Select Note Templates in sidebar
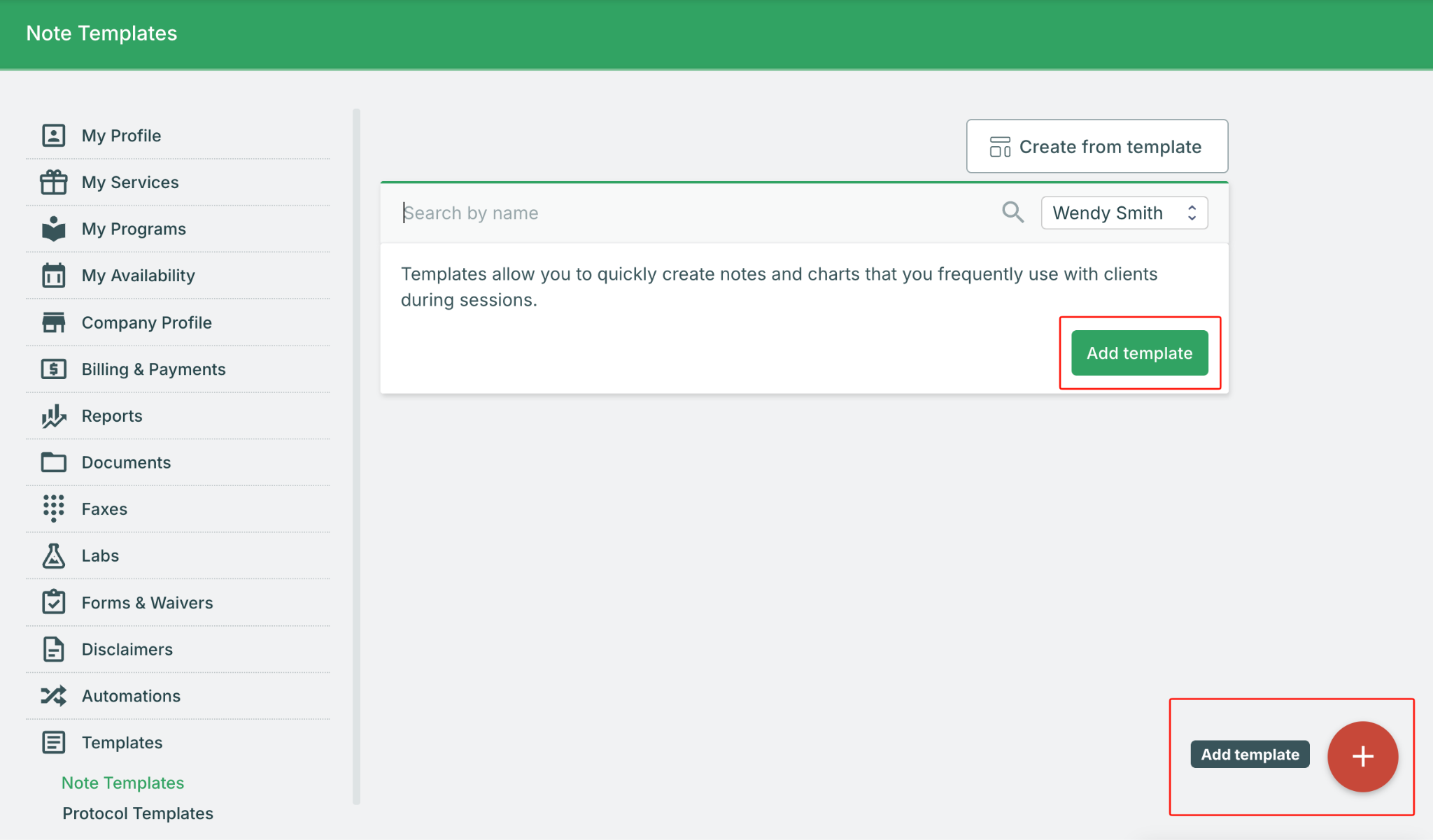This screenshot has height=840, width=1433. tap(122, 783)
